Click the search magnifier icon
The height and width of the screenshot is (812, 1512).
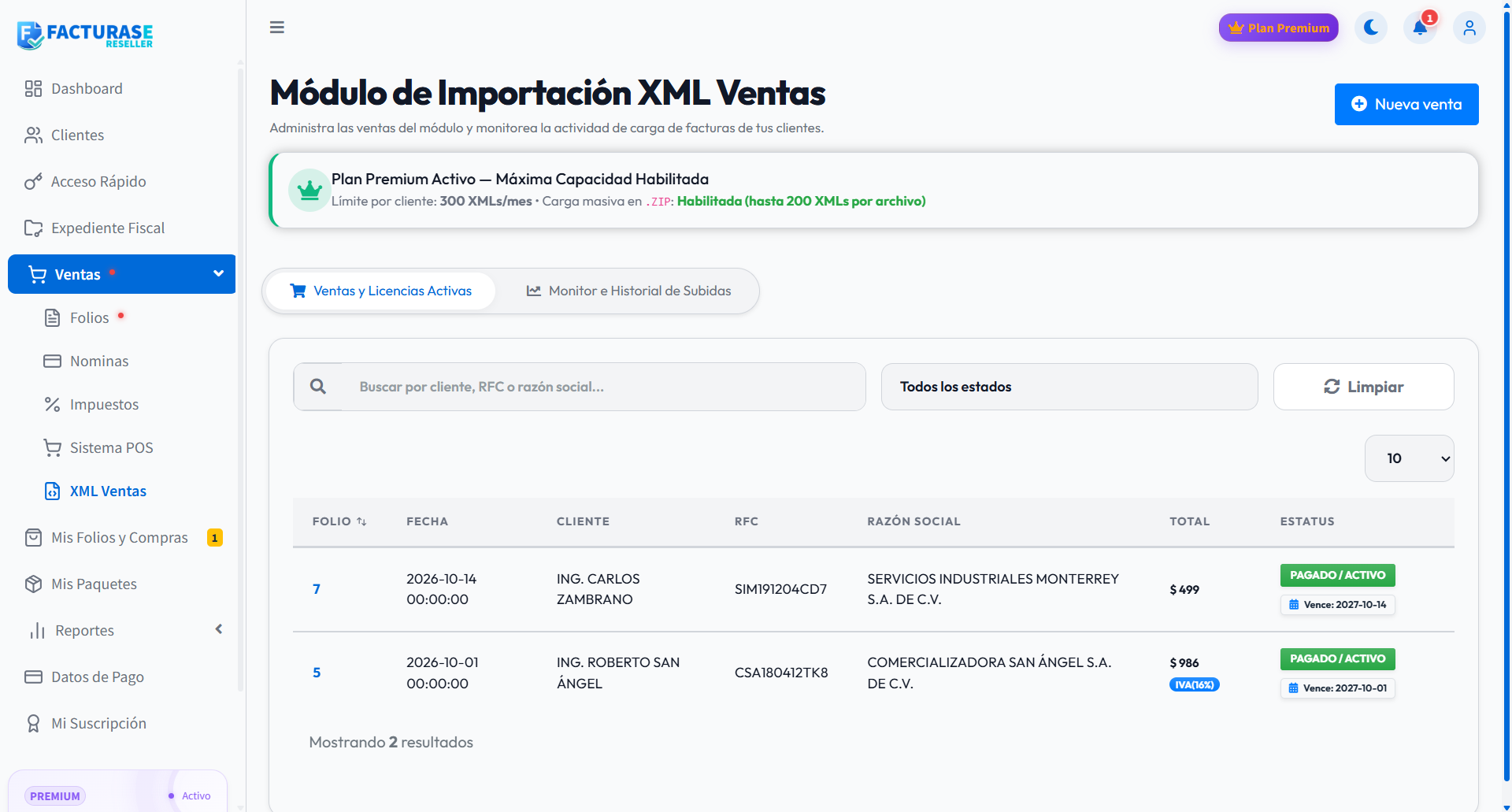(318, 387)
